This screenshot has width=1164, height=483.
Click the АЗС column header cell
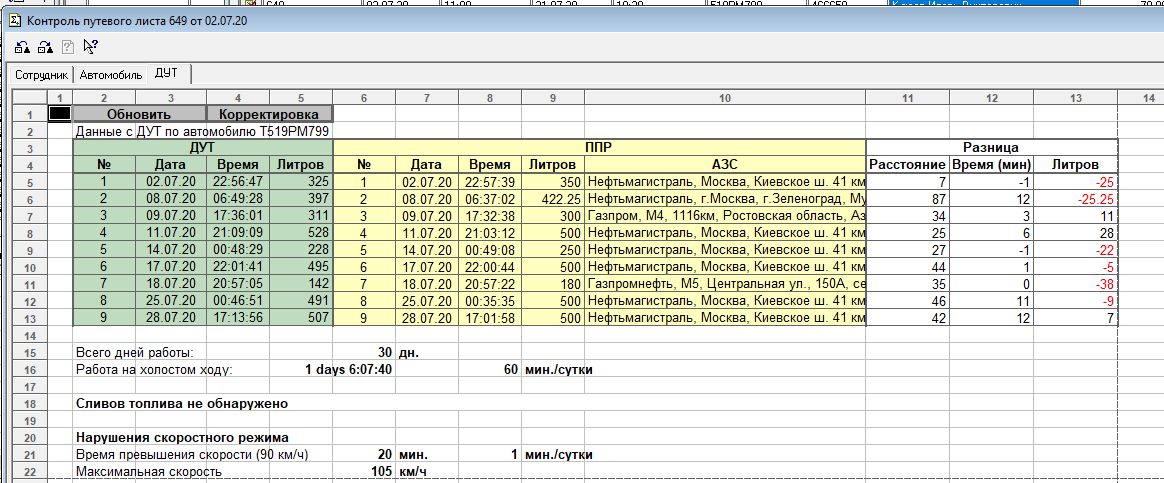(725, 165)
